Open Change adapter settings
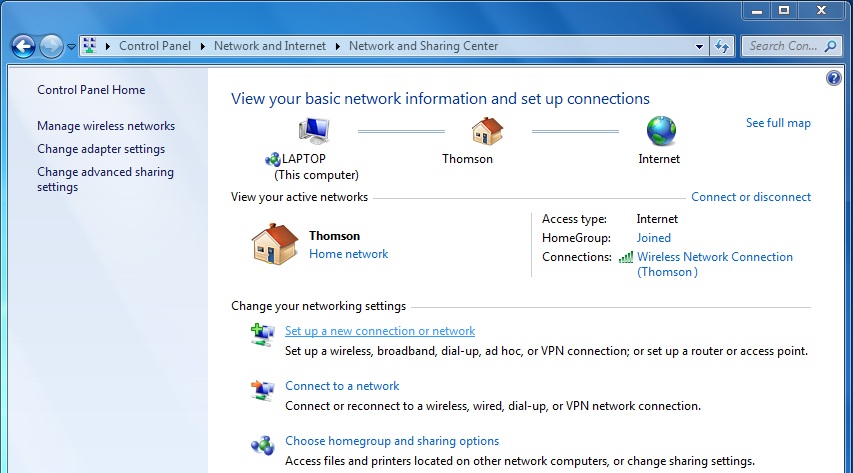 click(x=101, y=149)
